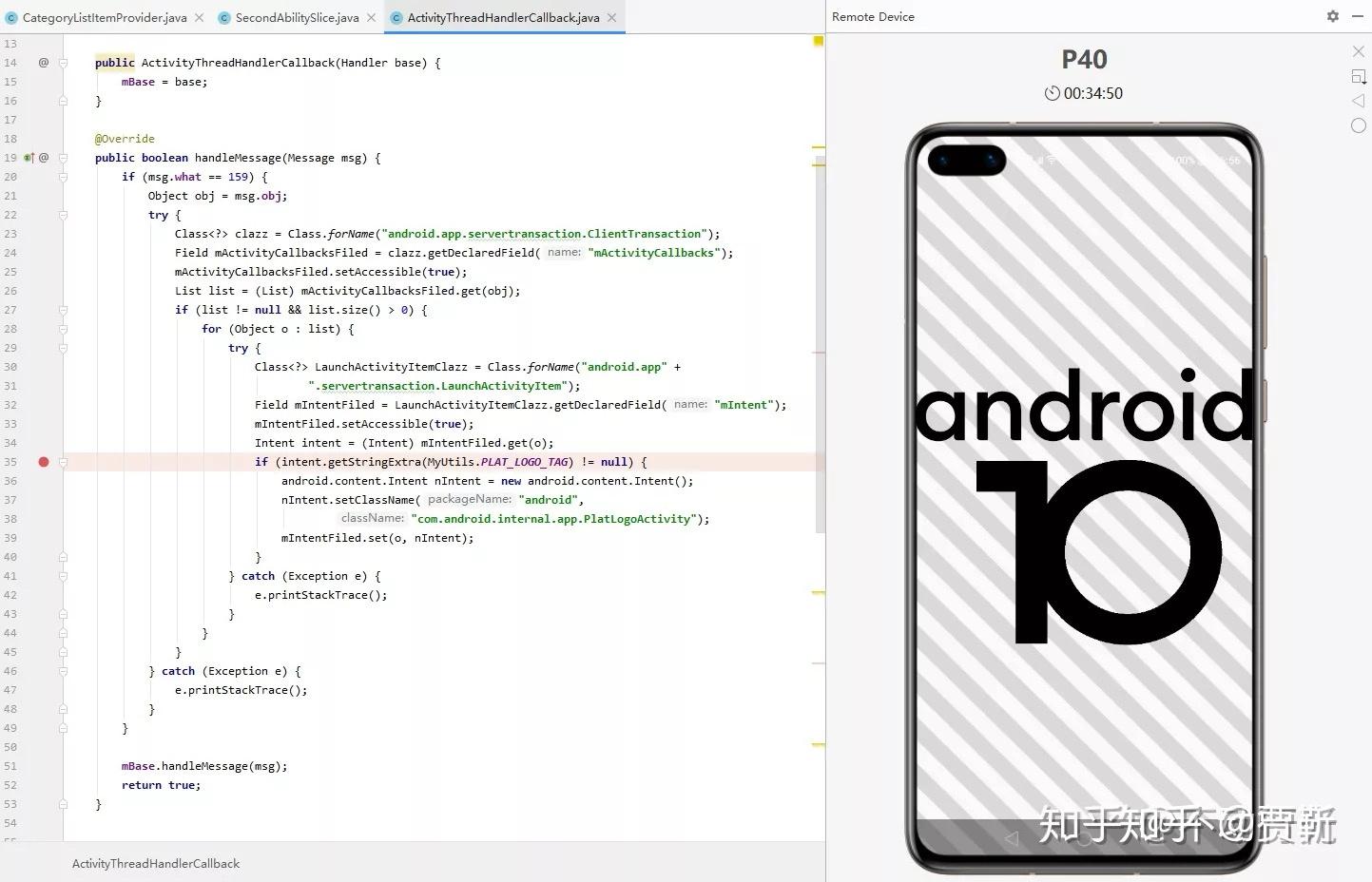Click the ".servertransaction.LaunchActivityItem" string on line 31
Screen dimensions: 1372x882
[437, 386]
